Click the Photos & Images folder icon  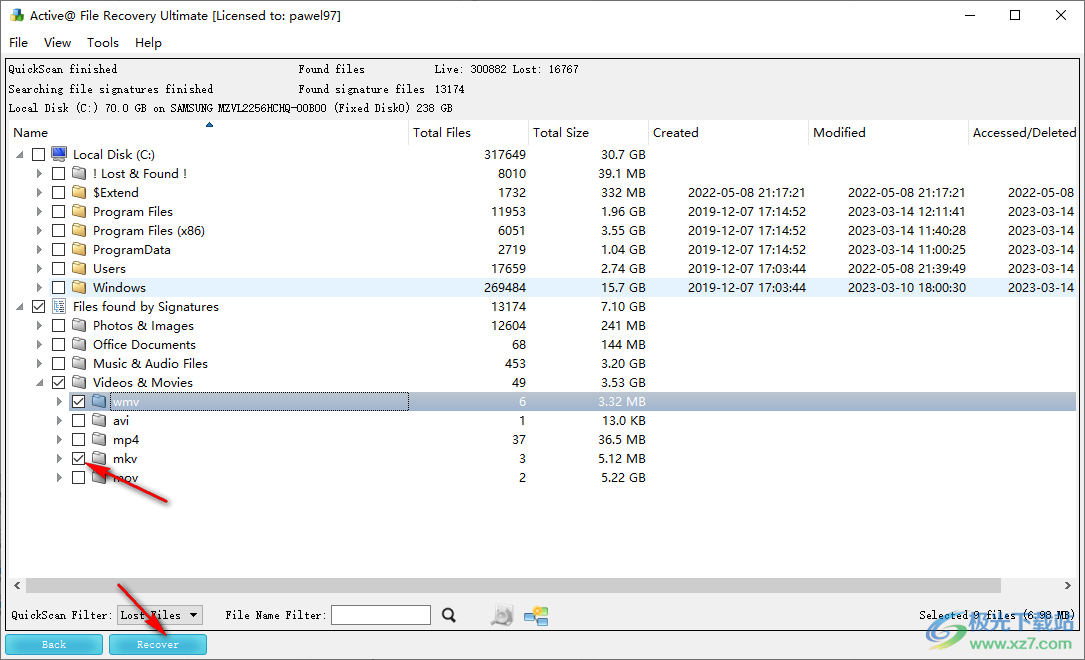point(80,325)
